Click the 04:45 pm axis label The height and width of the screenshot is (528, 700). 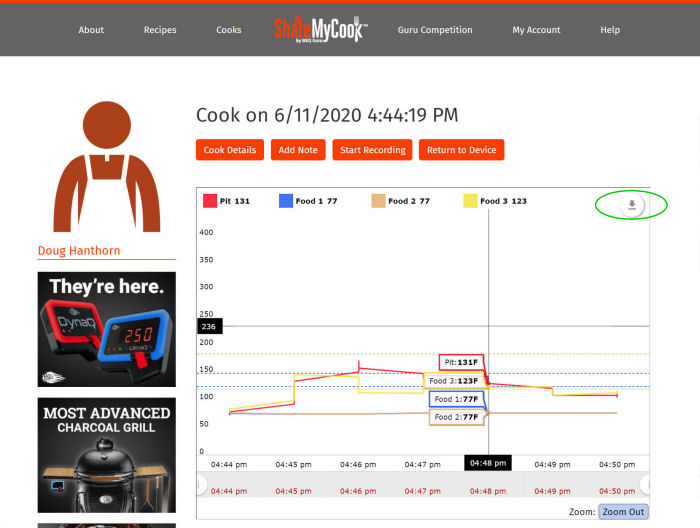pos(293,465)
